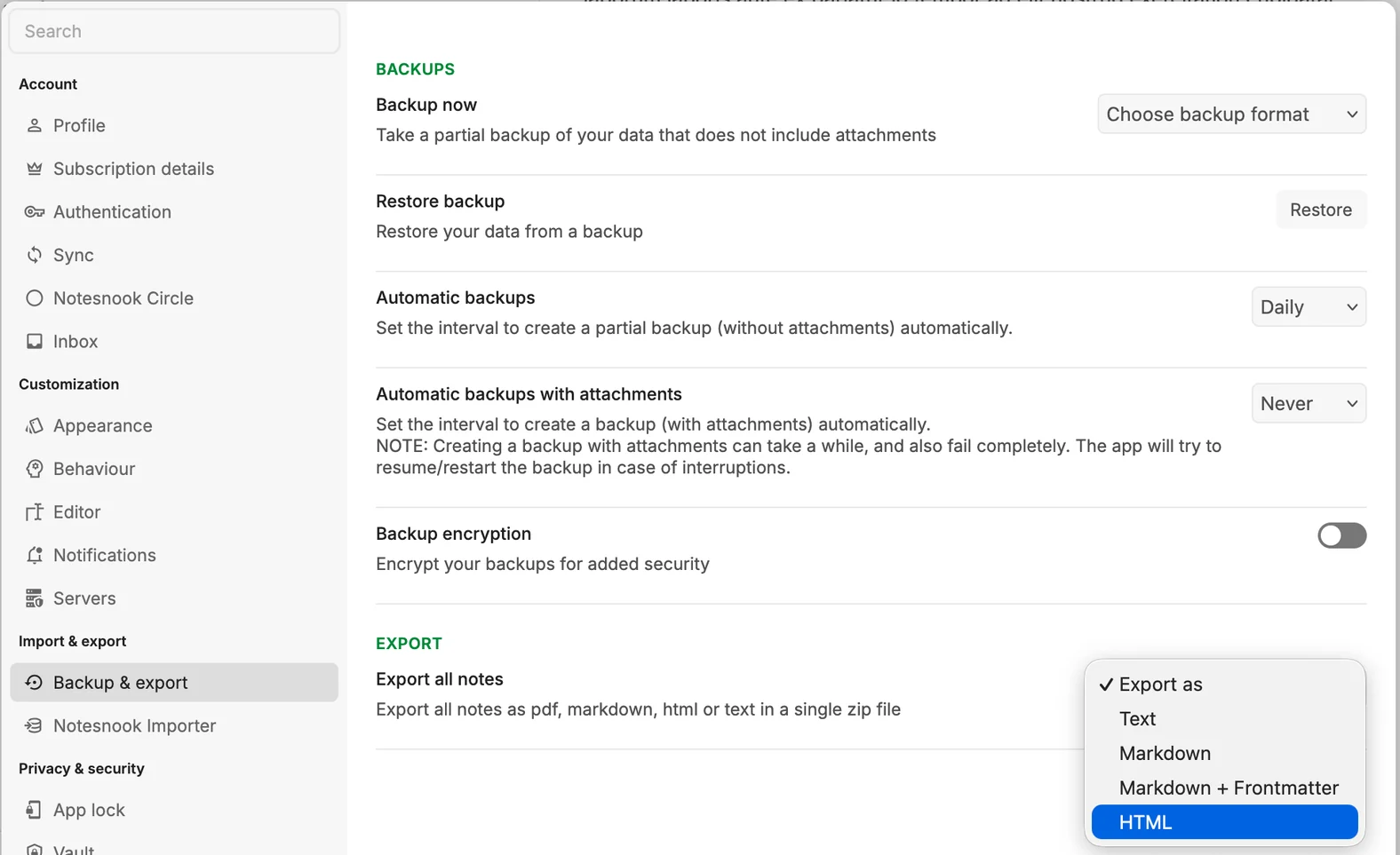
Task: Click the Notifications bell icon
Action: point(34,556)
